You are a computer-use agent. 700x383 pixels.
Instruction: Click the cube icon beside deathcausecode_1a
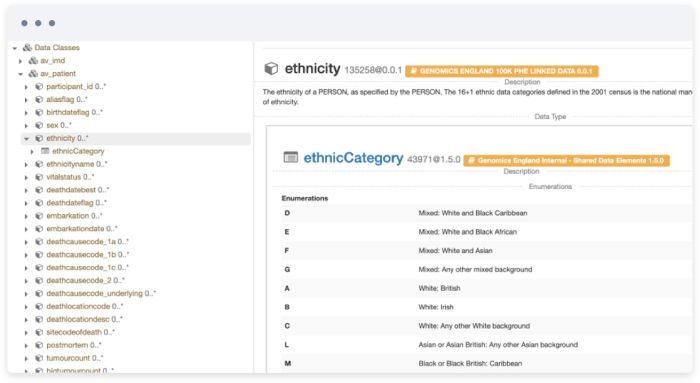click(39, 241)
